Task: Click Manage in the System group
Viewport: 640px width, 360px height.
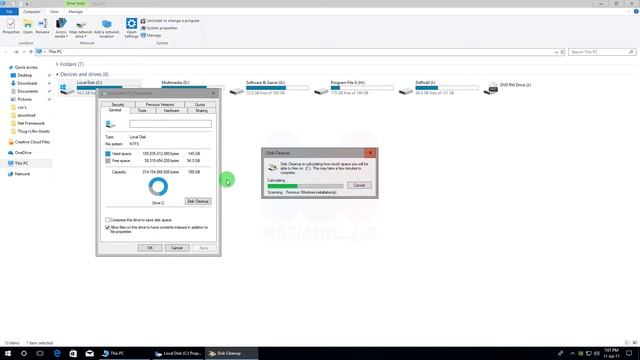Action: pyautogui.click(x=151, y=36)
